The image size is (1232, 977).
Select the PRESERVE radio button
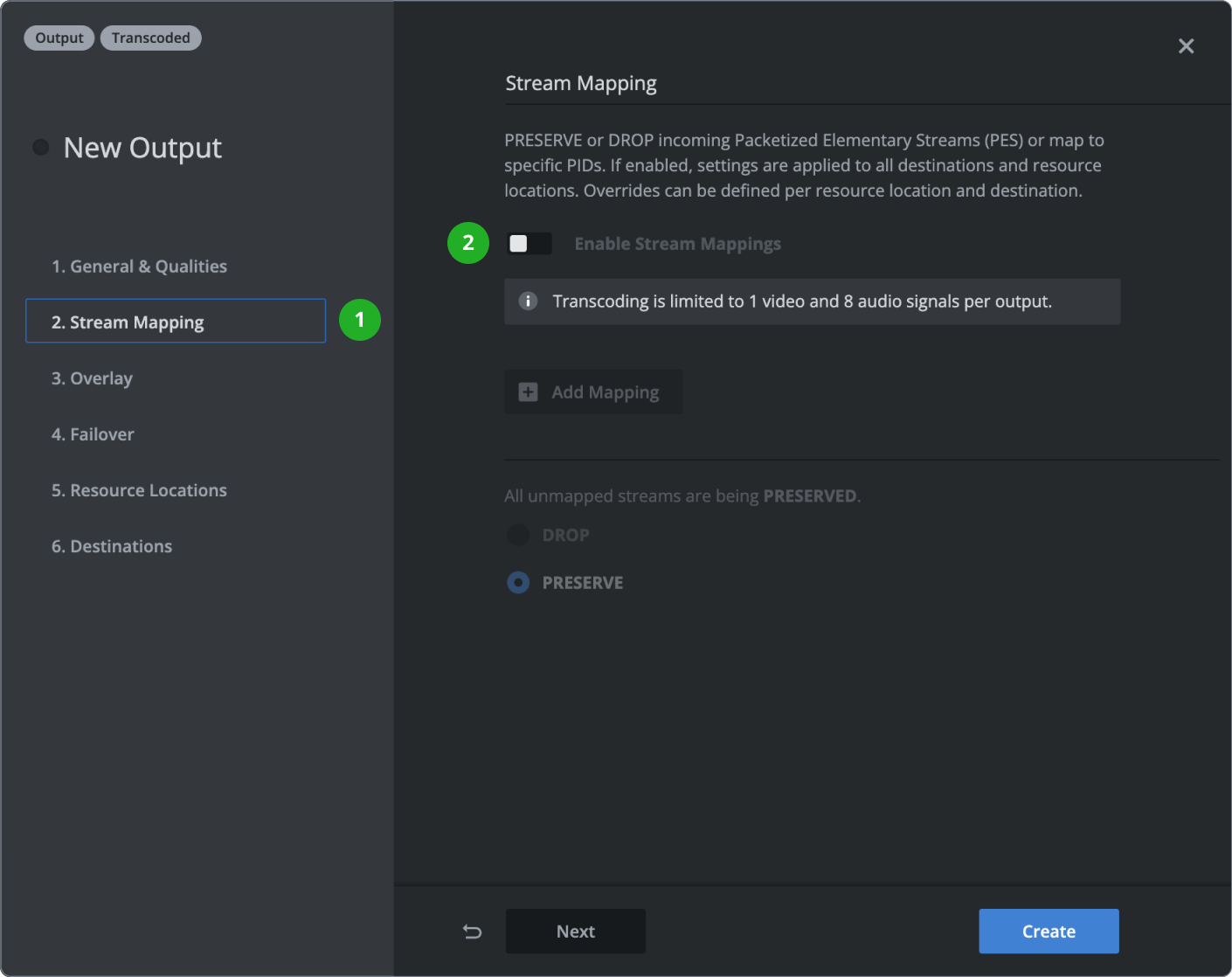(x=518, y=582)
